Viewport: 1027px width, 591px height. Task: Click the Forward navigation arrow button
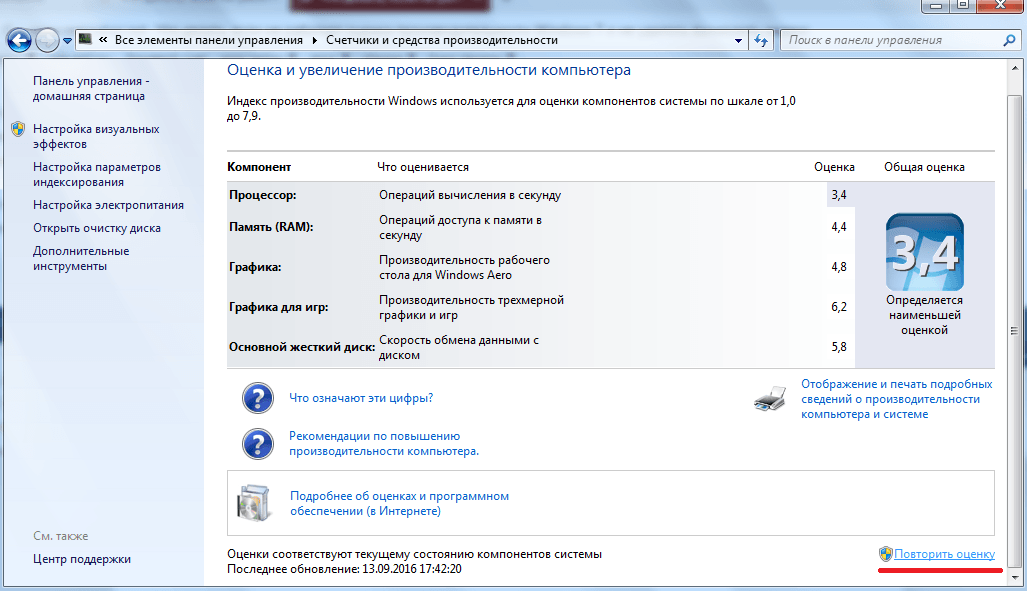pos(47,41)
